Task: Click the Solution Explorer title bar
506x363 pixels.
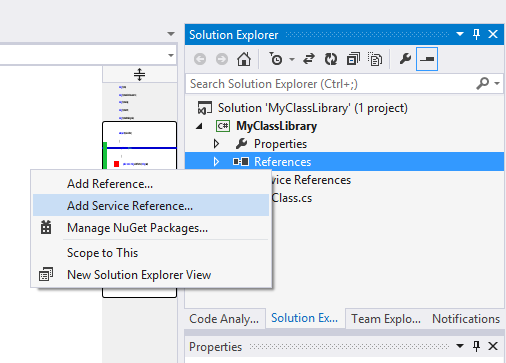Action: pyautogui.click(x=344, y=34)
